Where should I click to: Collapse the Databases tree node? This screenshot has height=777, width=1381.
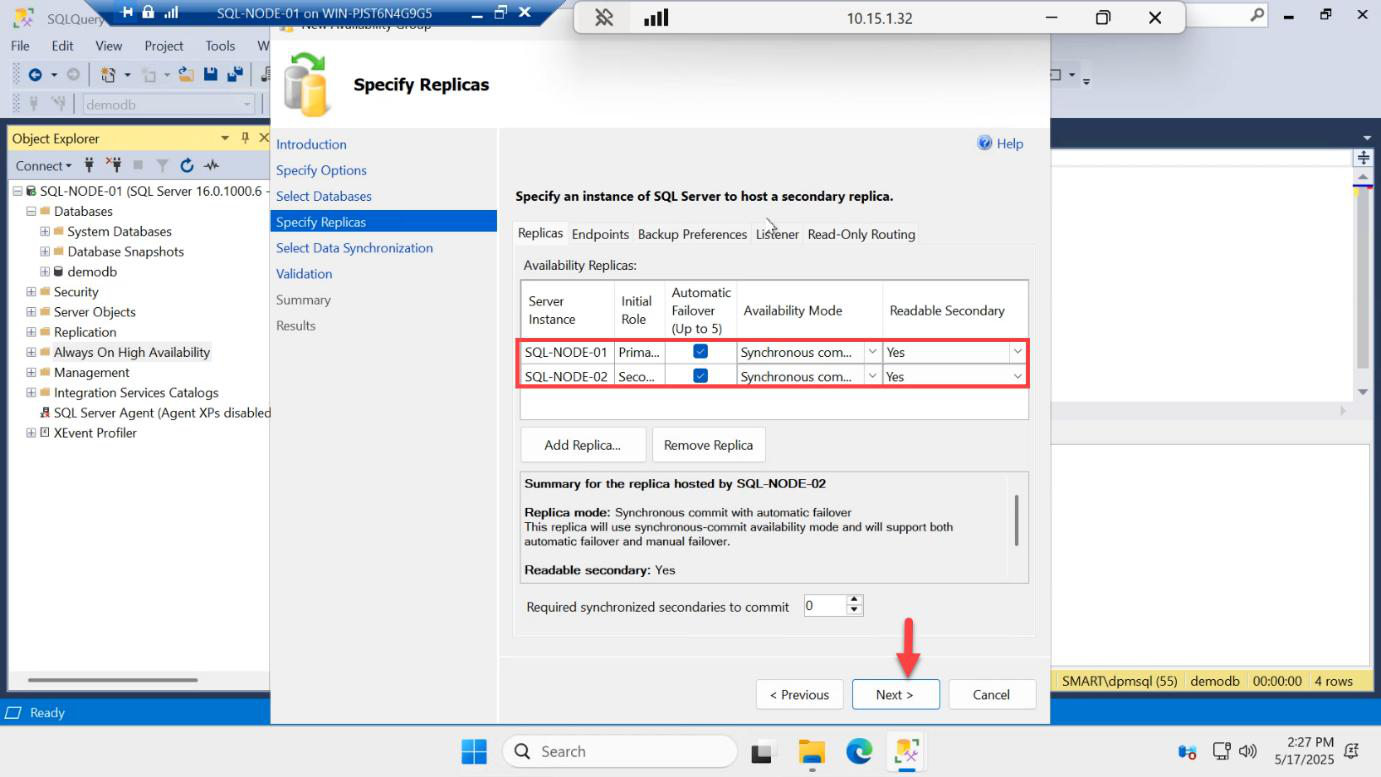[x=31, y=211]
